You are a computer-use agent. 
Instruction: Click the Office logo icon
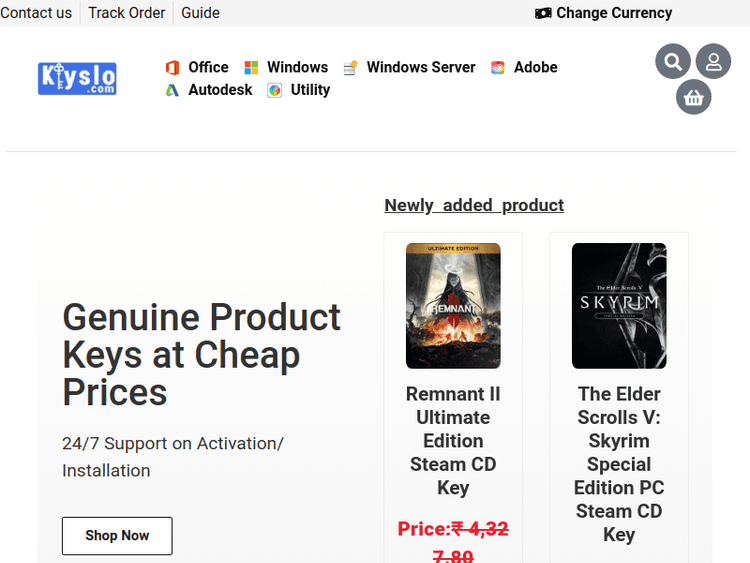click(x=172, y=68)
